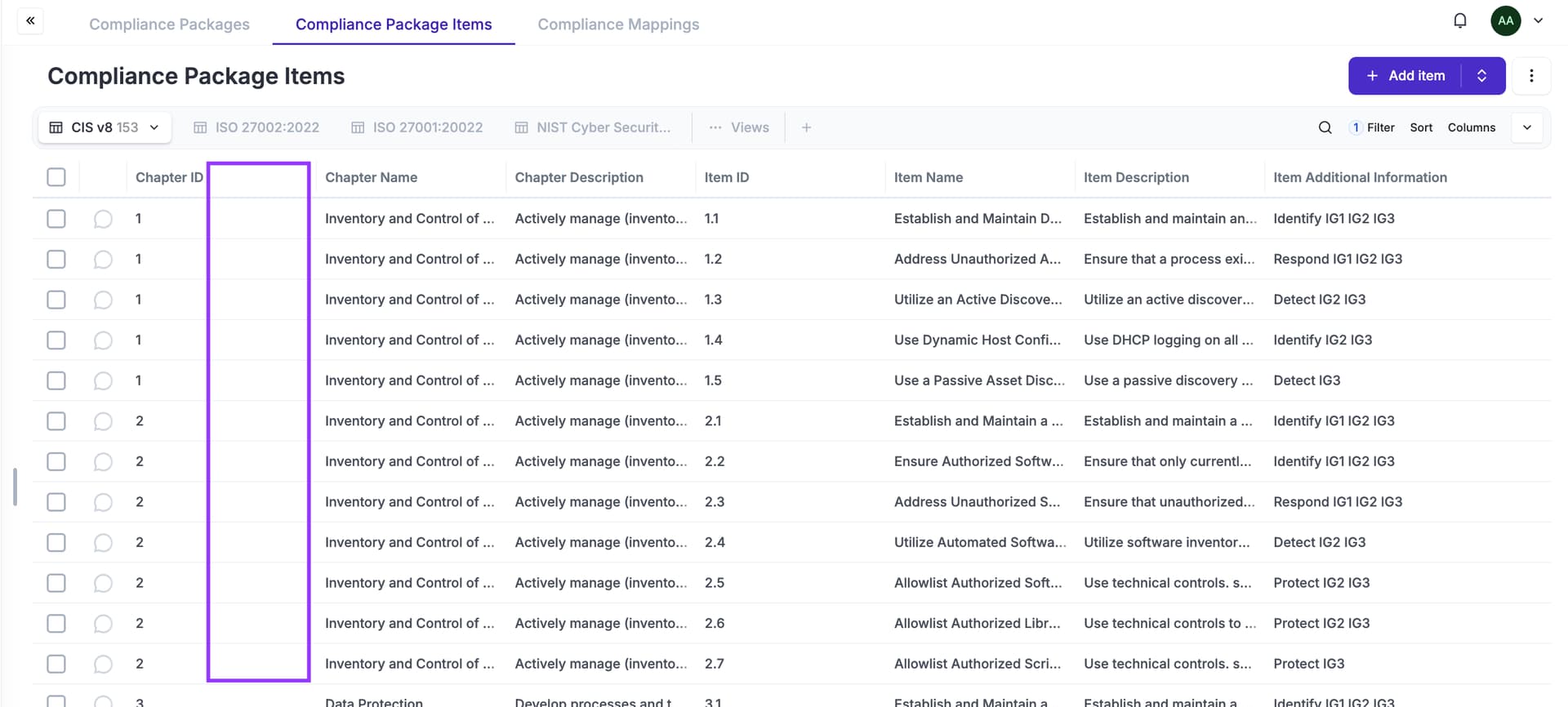Click the Item Name column header
The width and height of the screenshot is (1568, 707).
tap(928, 177)
